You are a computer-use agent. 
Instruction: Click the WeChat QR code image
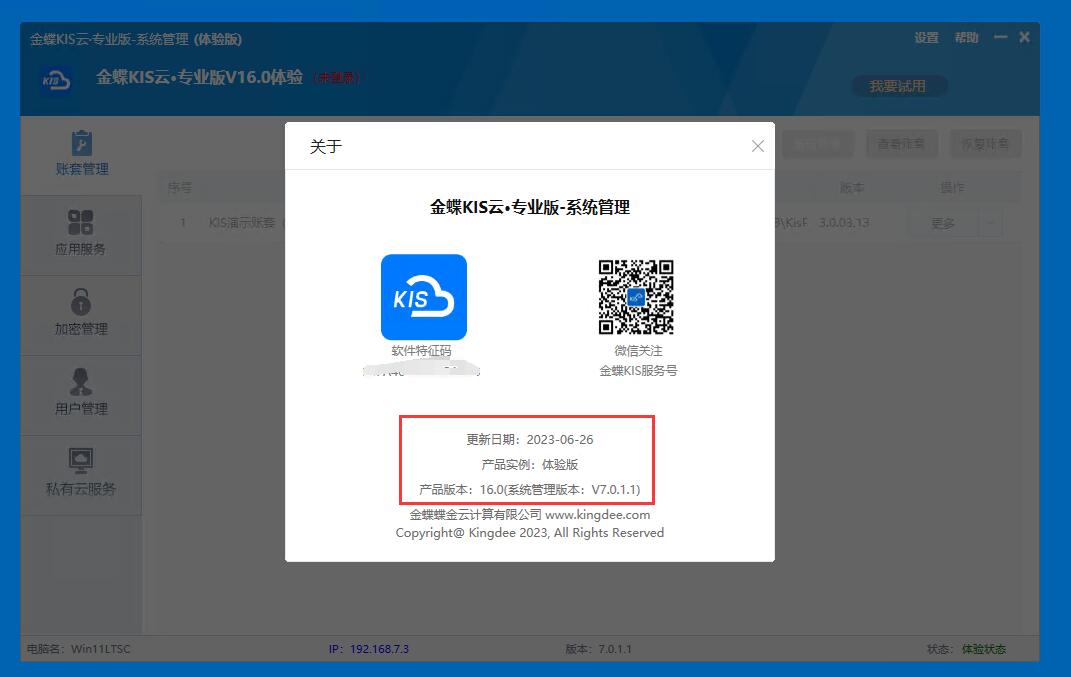coord(636,296)
